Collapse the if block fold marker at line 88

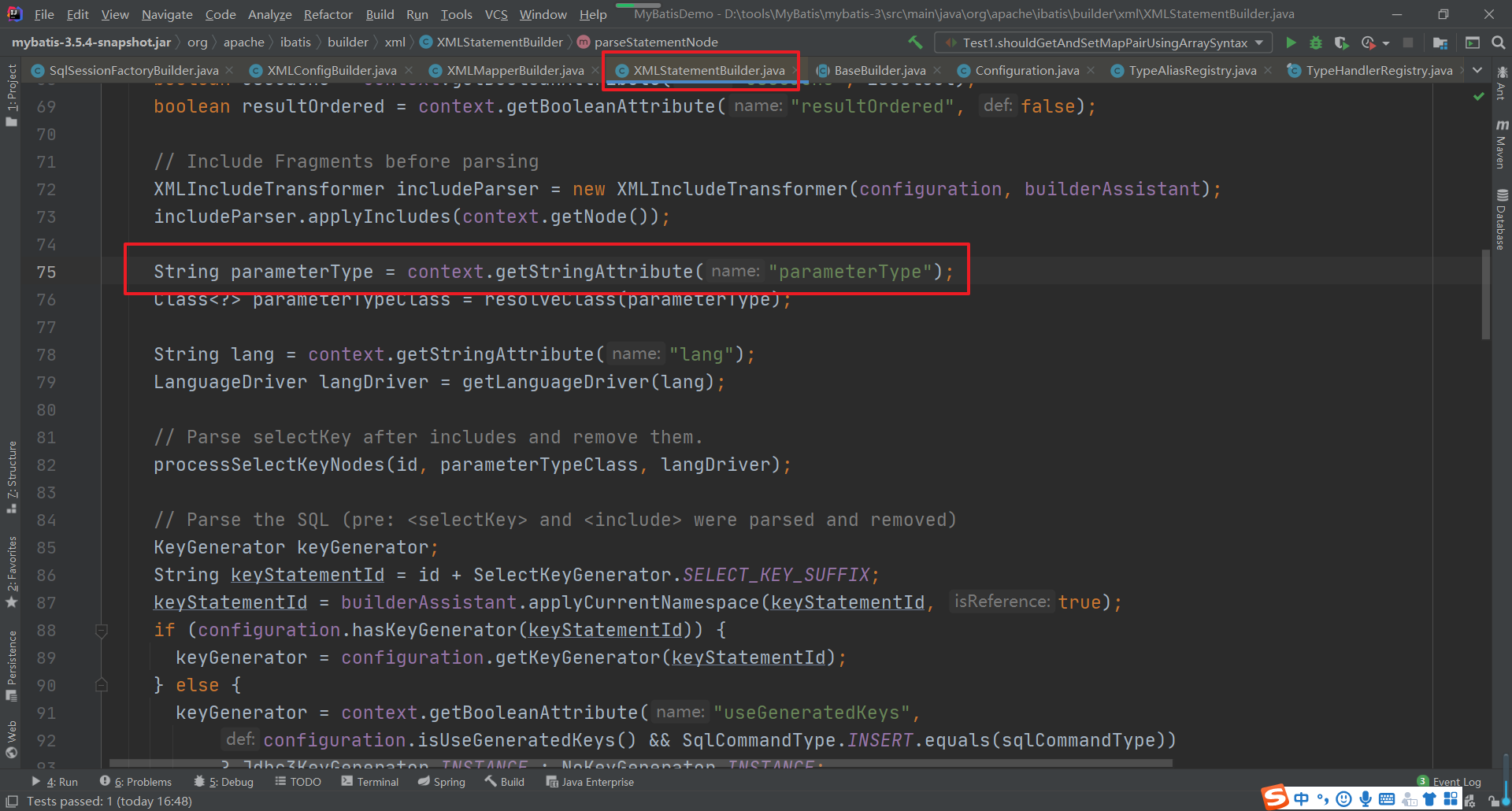(102, 630)
